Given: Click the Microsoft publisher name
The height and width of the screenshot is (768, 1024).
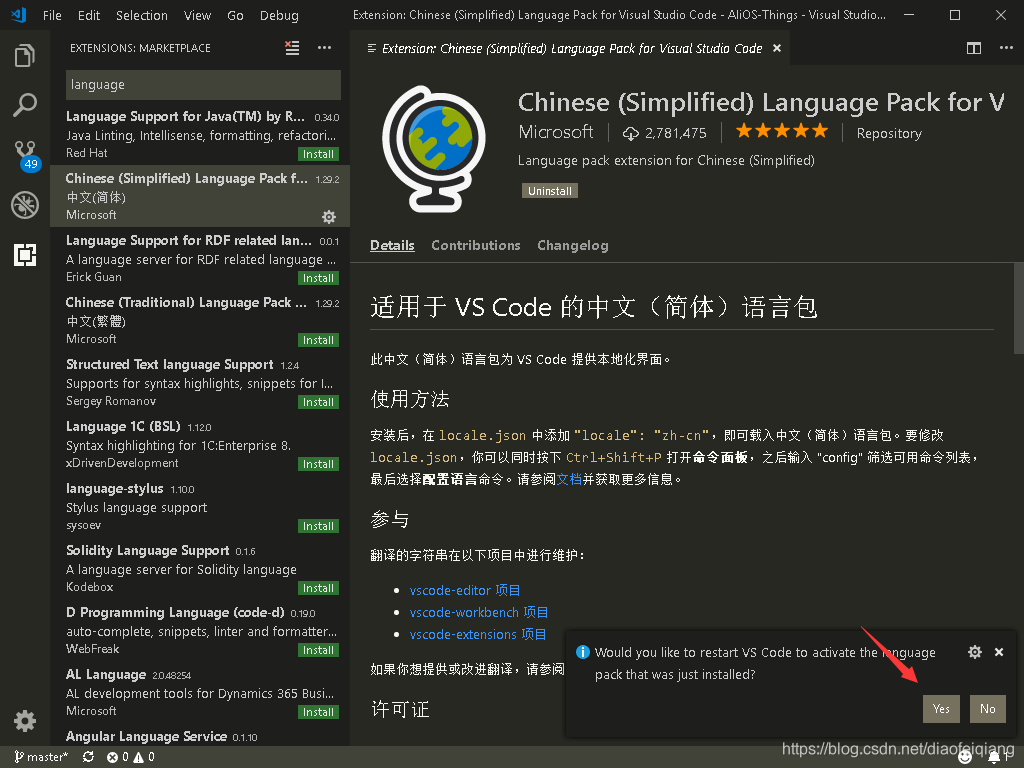Looking at the screenshot, I should [556, 132].
